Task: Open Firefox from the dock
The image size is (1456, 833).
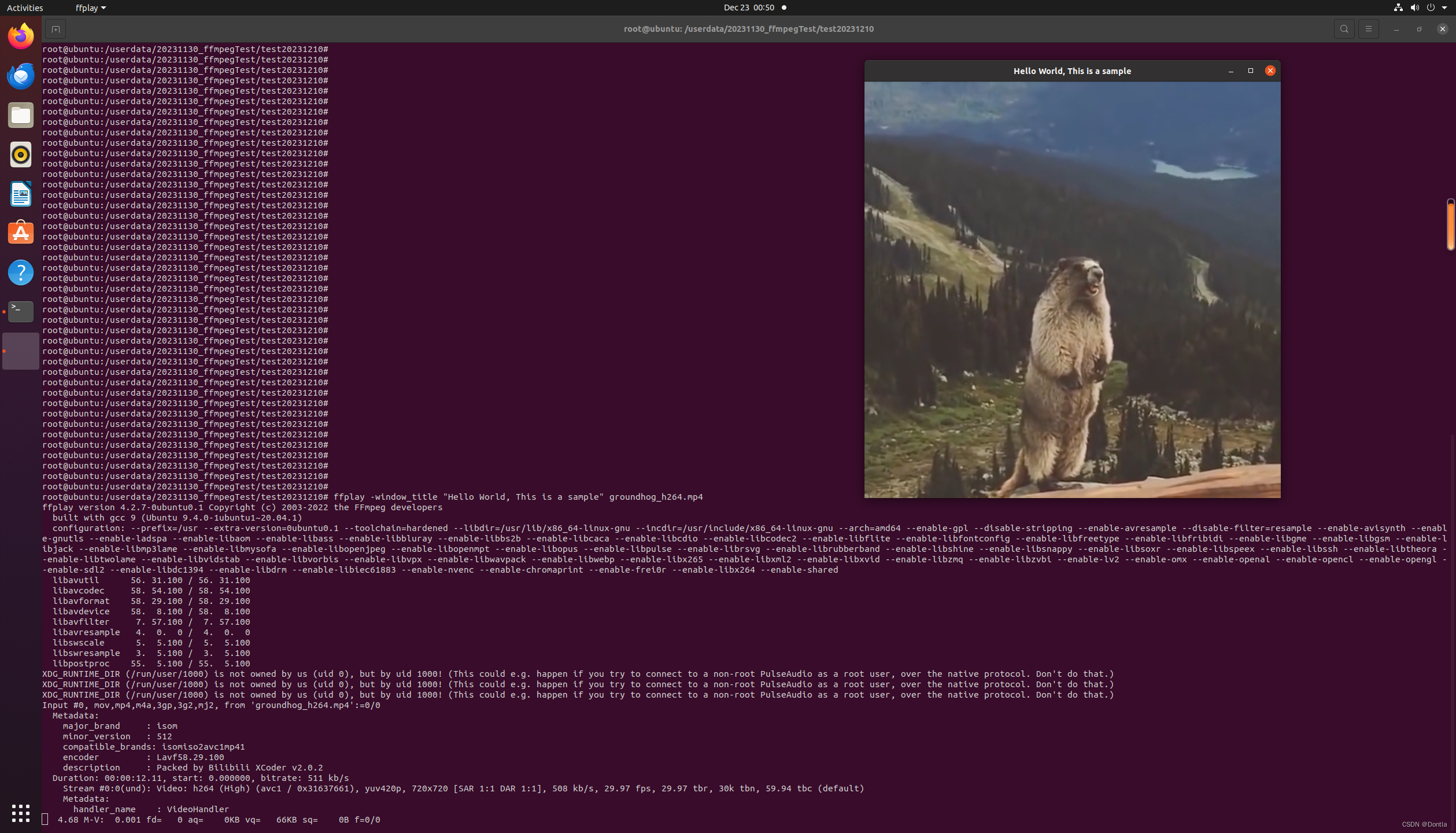Action: click(x=21, y=36)
